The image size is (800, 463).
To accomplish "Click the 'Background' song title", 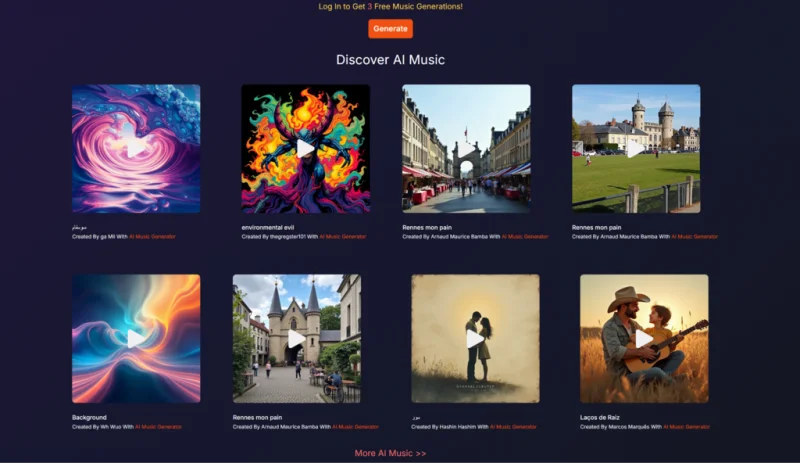I will [x=89, y=417].
